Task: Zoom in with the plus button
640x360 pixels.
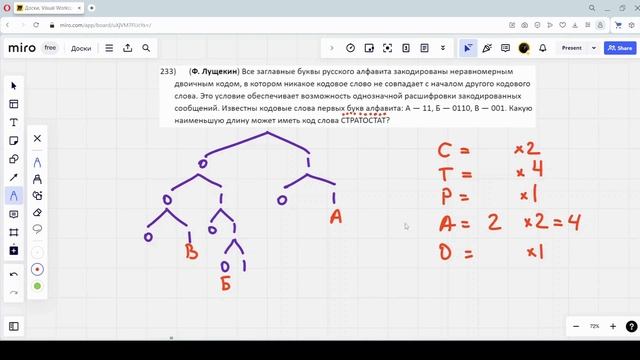Action: tap(613, 326)
